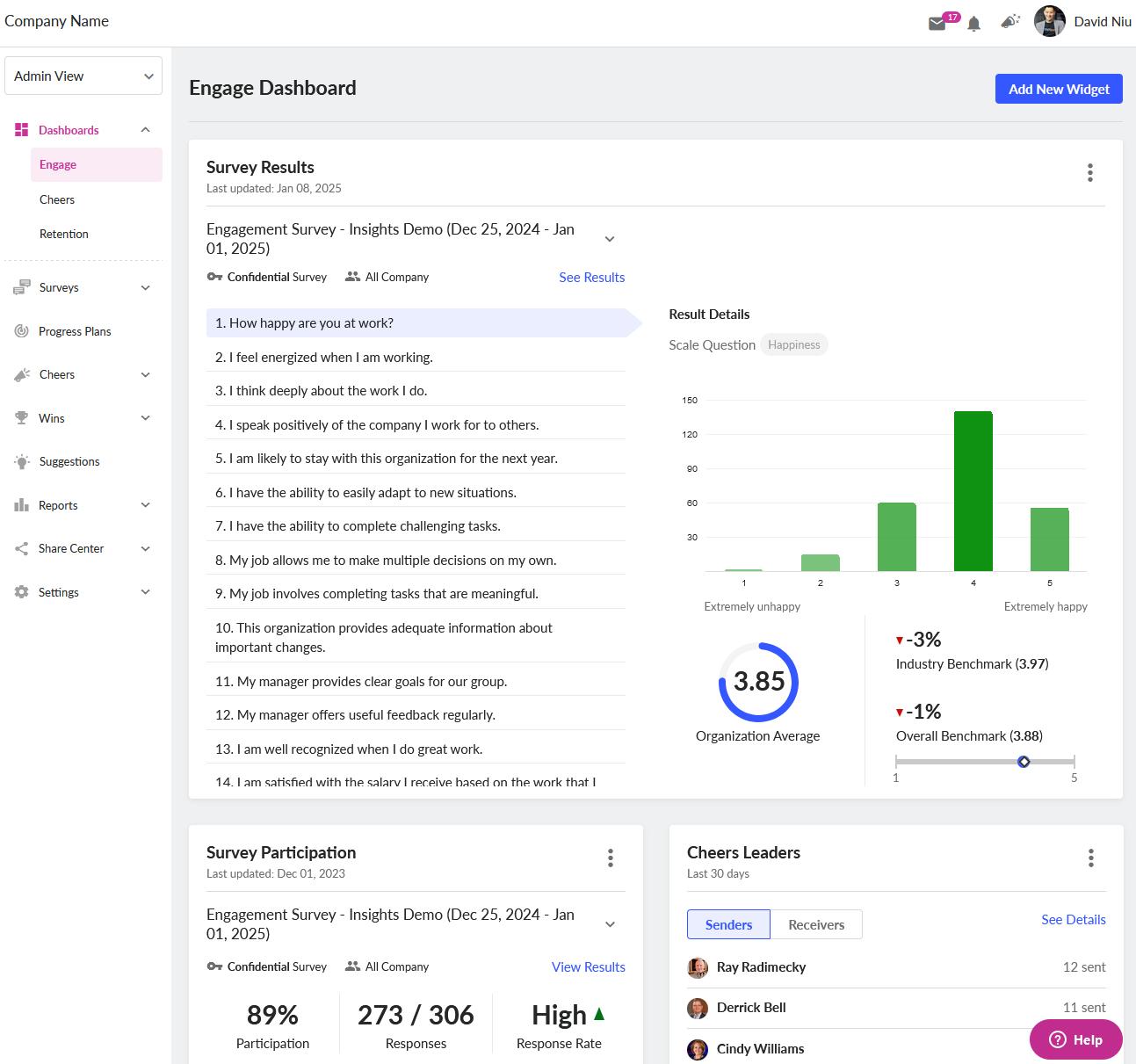
Task: Click the announcements megaphone icon
Action: pos(1010,20)
